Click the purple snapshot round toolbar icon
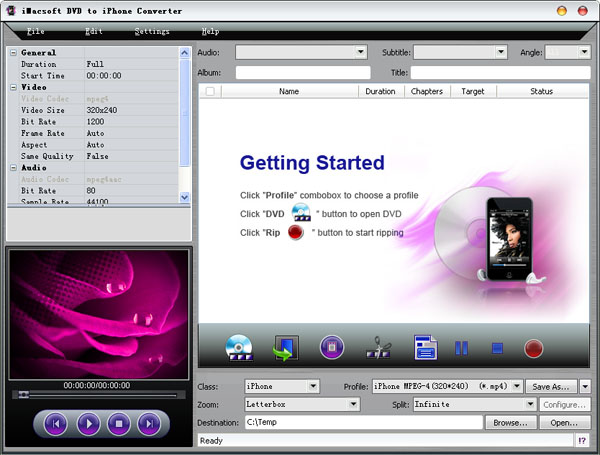Screen dimensions: 600x455 tap(332, 347)
